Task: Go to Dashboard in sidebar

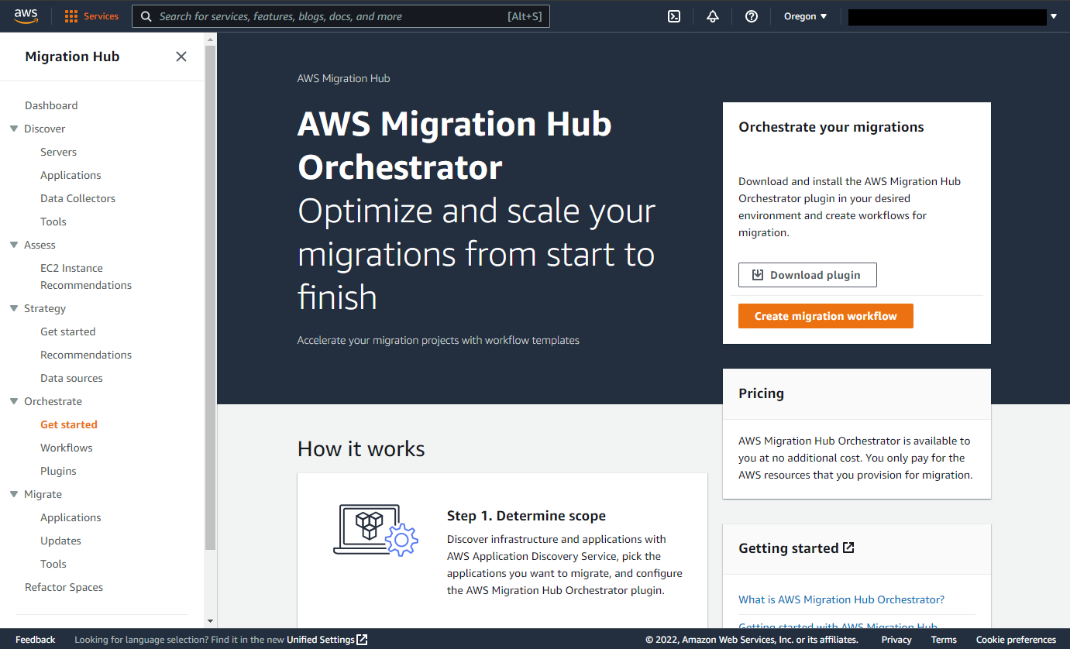Action: (x=51, y=105)
